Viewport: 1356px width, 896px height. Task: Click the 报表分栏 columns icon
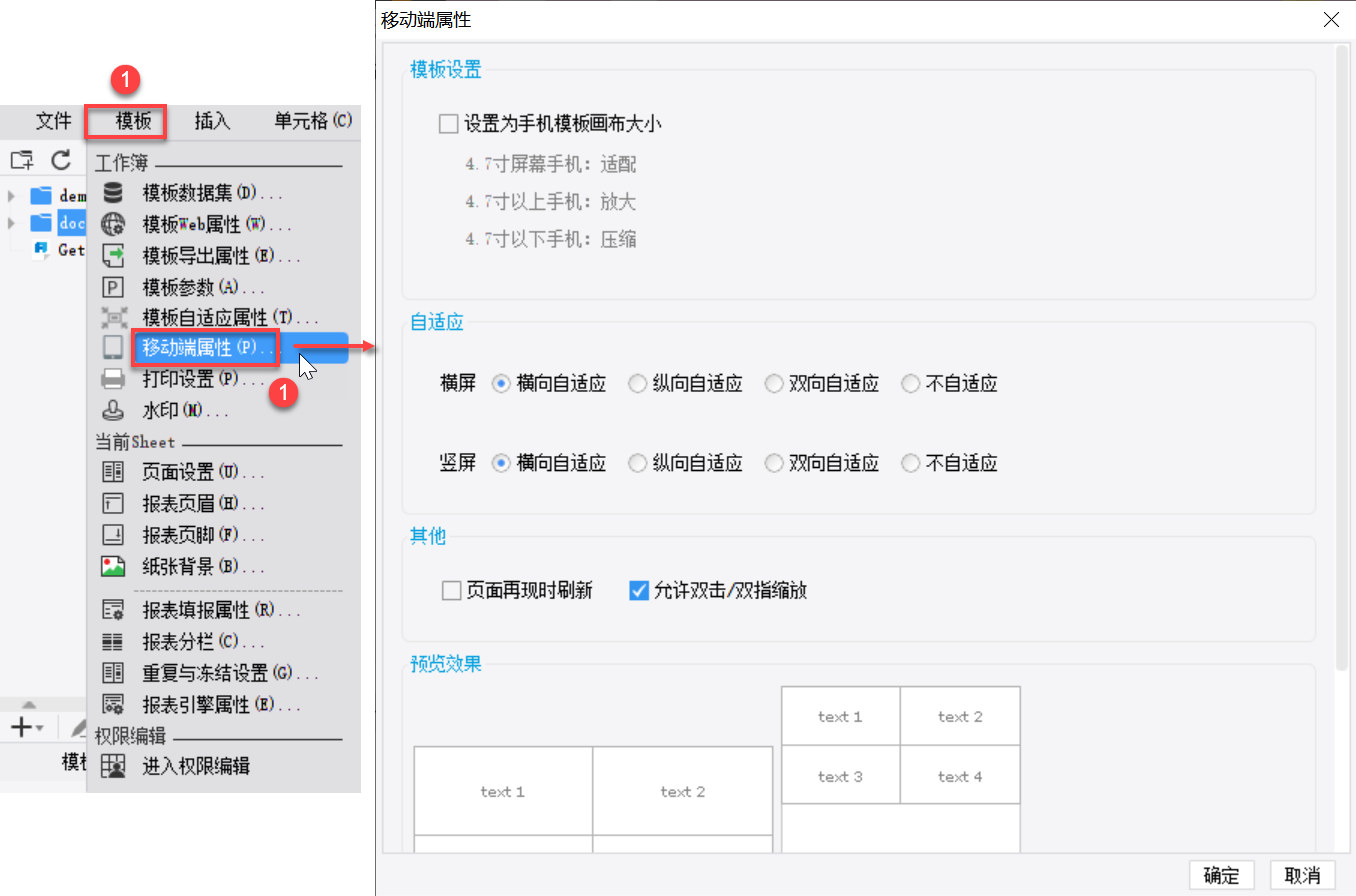pyautogui.click(x=113, y=641)
